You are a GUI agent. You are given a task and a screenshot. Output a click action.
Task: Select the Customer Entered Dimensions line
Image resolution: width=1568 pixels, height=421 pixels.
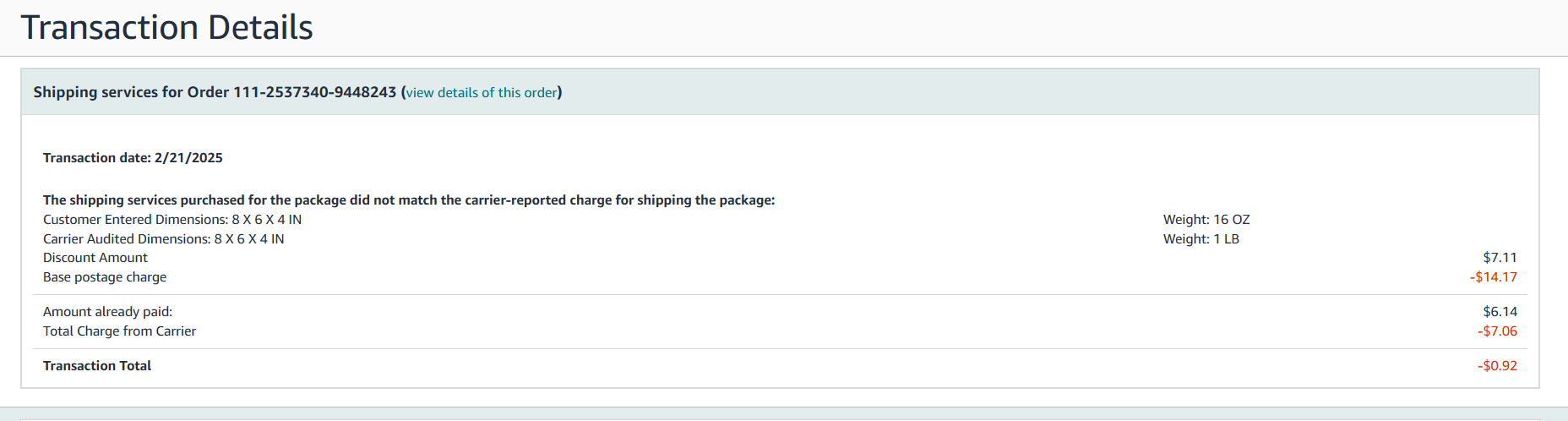172,220
